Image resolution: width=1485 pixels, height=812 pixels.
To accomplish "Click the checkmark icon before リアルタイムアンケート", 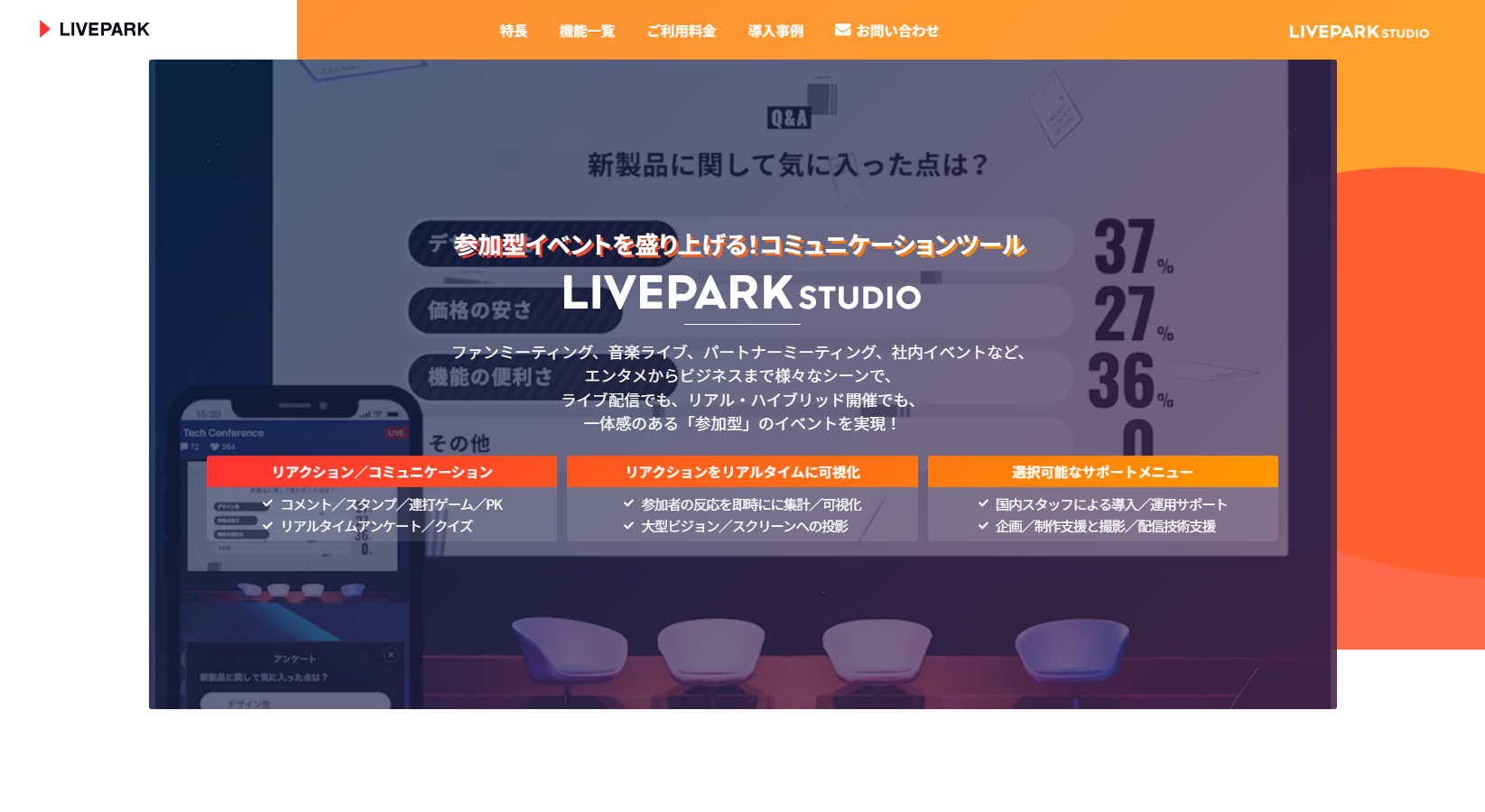I will 267,525.
